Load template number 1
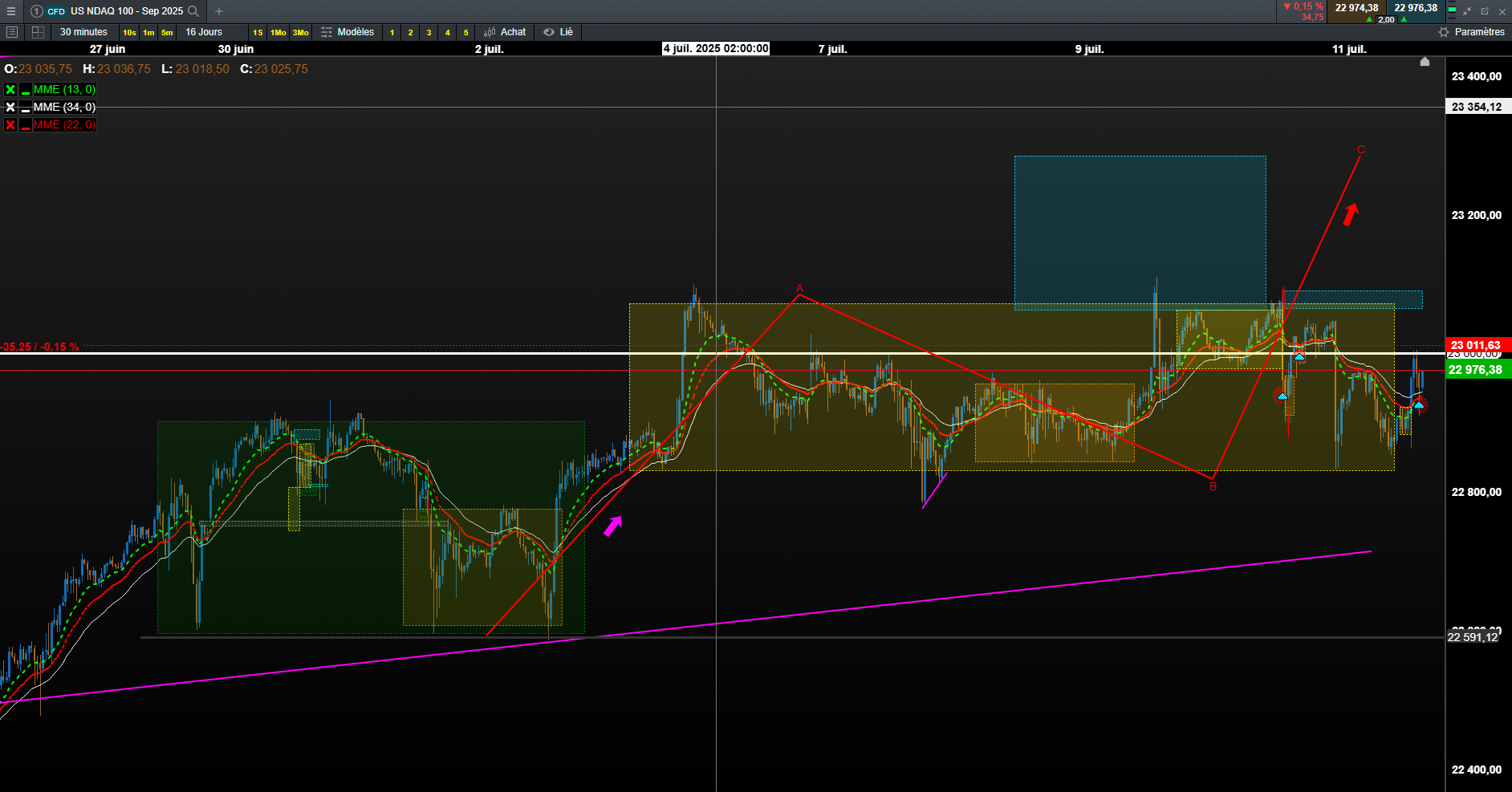 click(392, 32)
